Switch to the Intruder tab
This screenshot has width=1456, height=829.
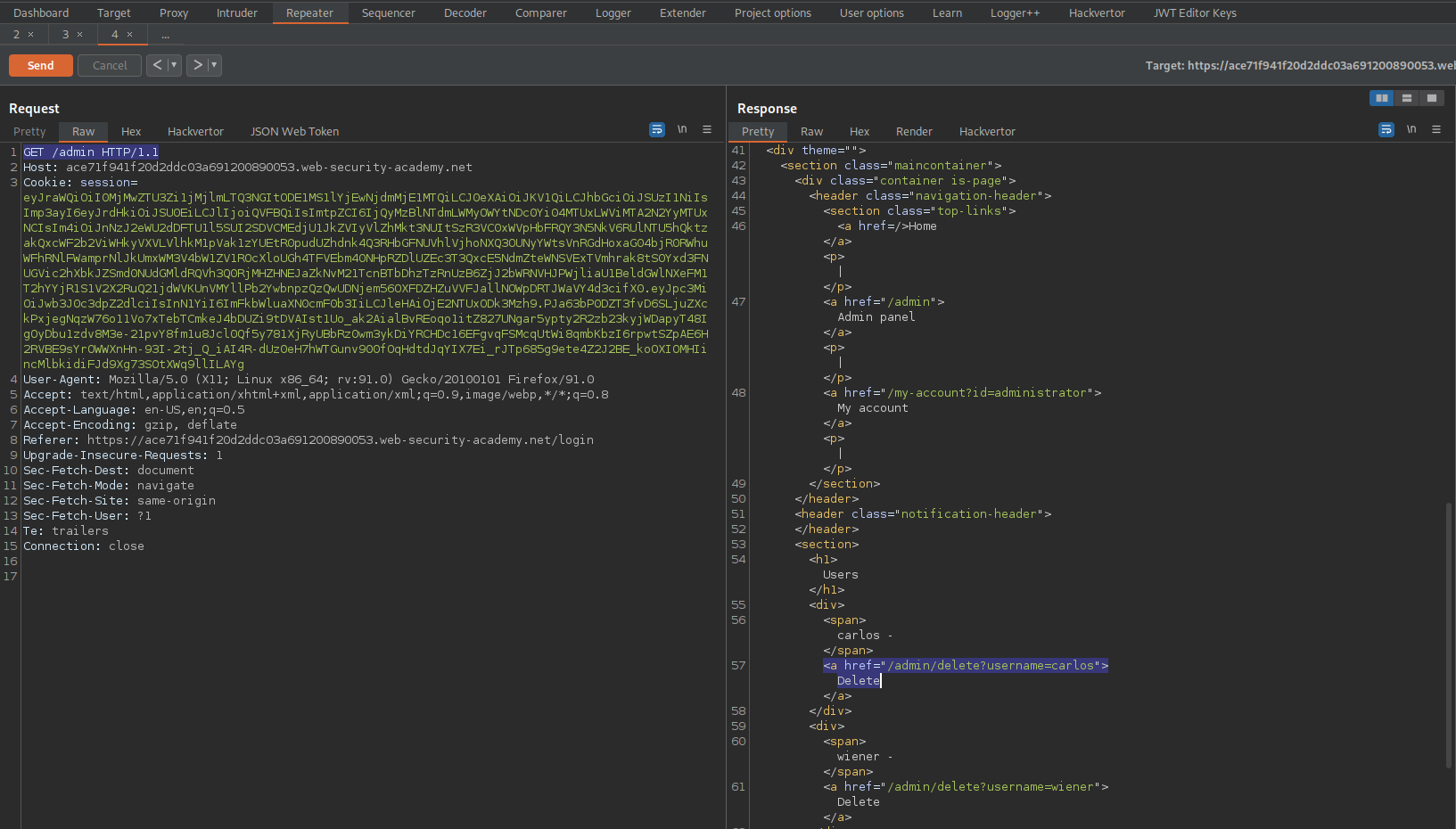coord(236,12)
